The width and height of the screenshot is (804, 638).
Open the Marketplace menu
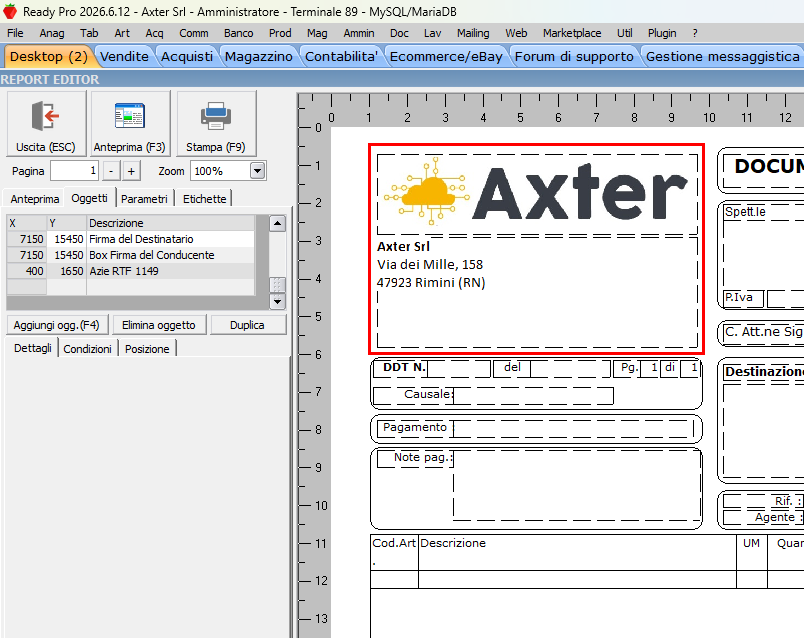[572, 33]
